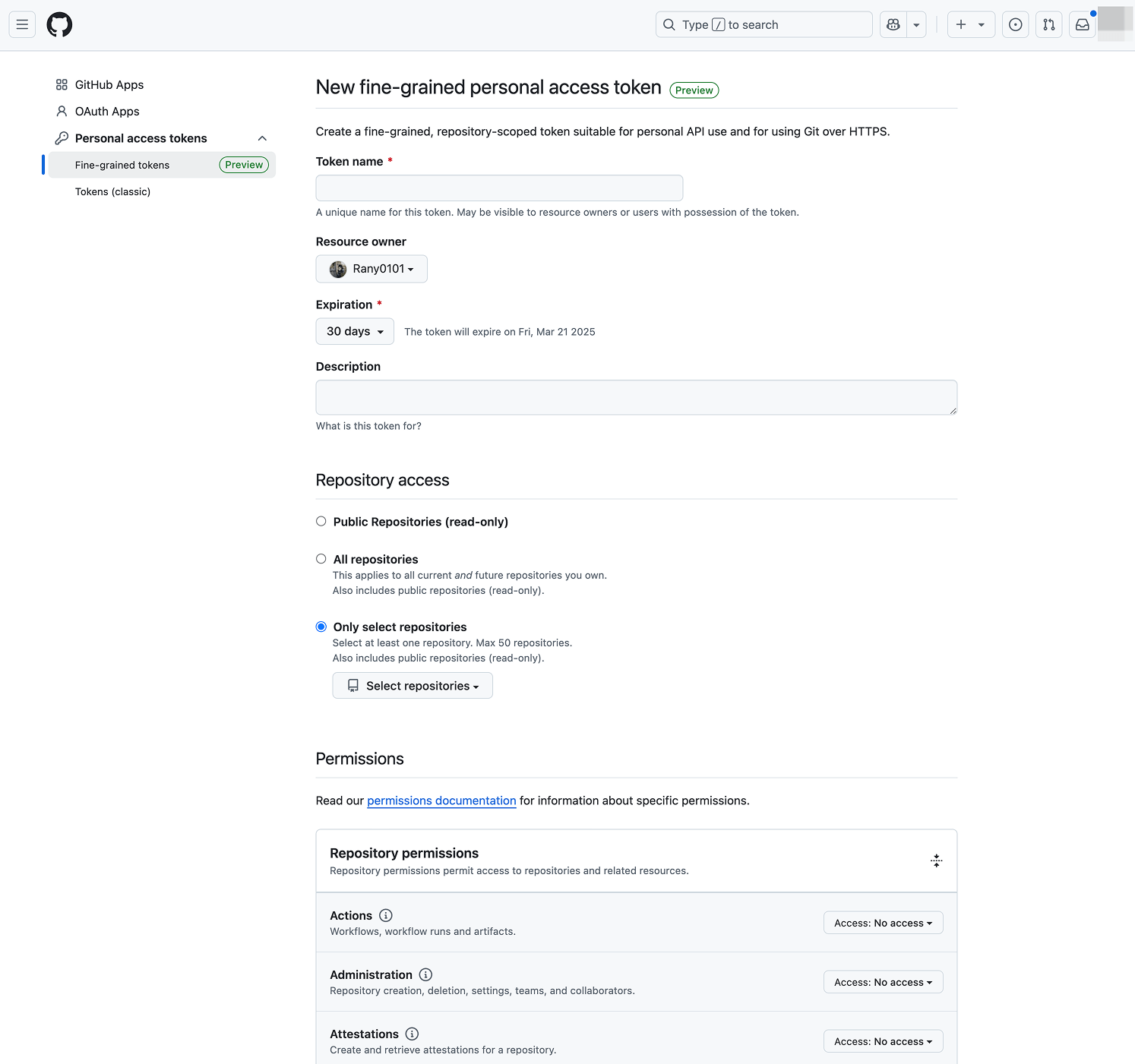Expand the Select repositories dropdown
This screenshot has width=1135, height=1064.
tap(413, 686)
